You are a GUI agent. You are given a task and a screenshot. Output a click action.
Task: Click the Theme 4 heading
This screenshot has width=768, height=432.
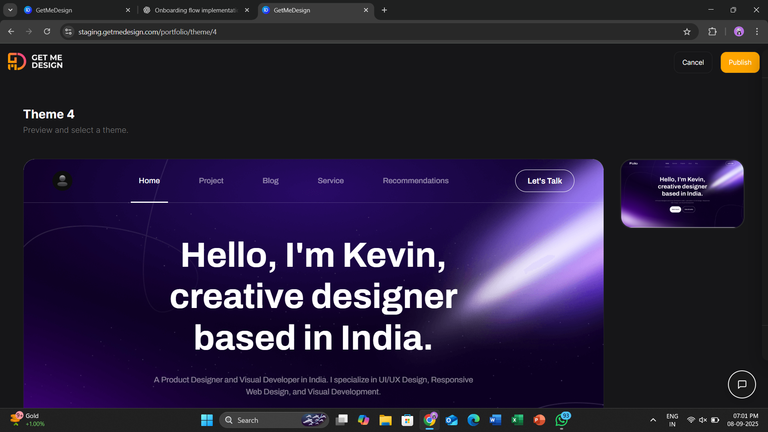click(48, 114)
